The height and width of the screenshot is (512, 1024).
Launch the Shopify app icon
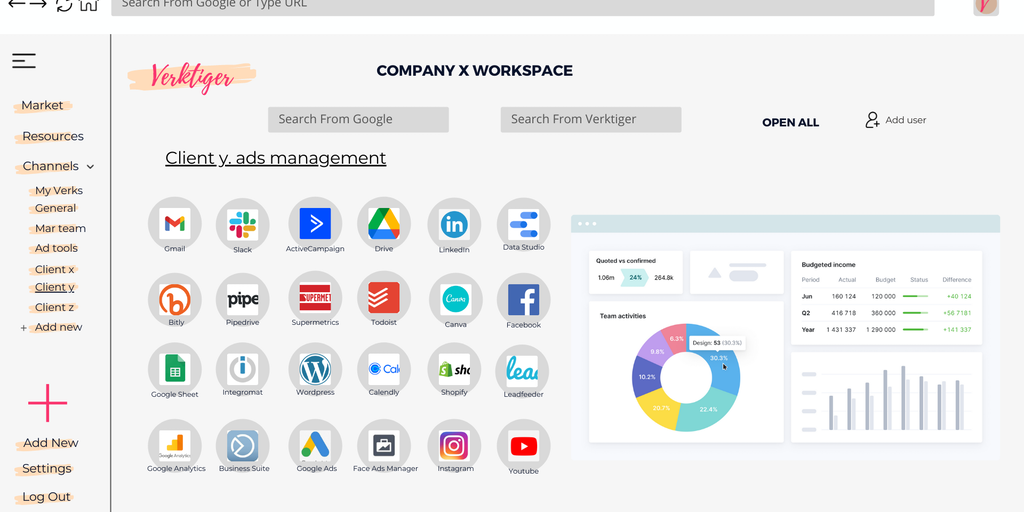tap(455, 370)
